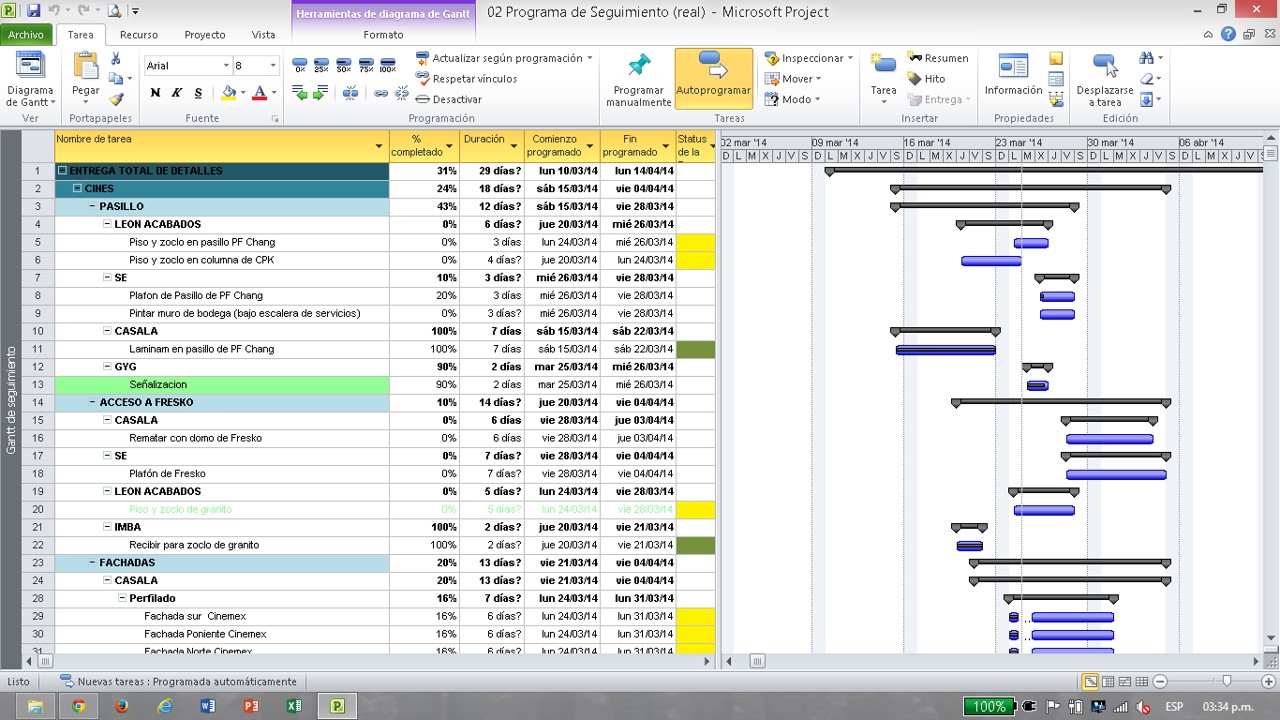Screen dimensions: 1280x720
Task: Mark task 0% complete icon
Action: pos(300,65)
